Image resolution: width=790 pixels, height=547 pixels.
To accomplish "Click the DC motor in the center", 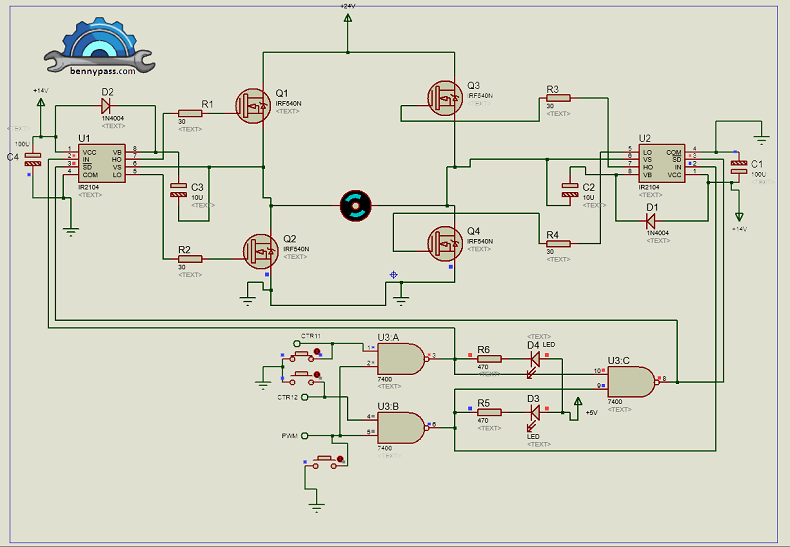I will click(x=354, y=204).
